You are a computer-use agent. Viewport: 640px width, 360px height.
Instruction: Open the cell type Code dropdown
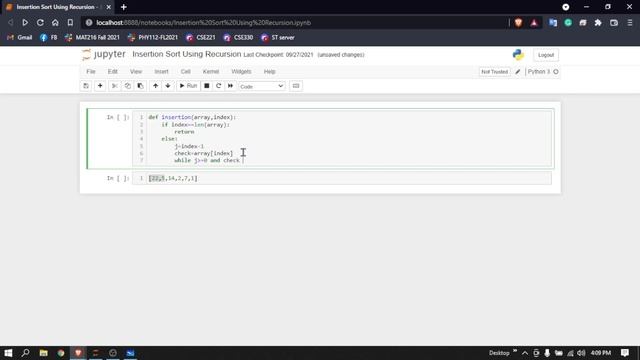pyautogui.click(x=262, y=86)
